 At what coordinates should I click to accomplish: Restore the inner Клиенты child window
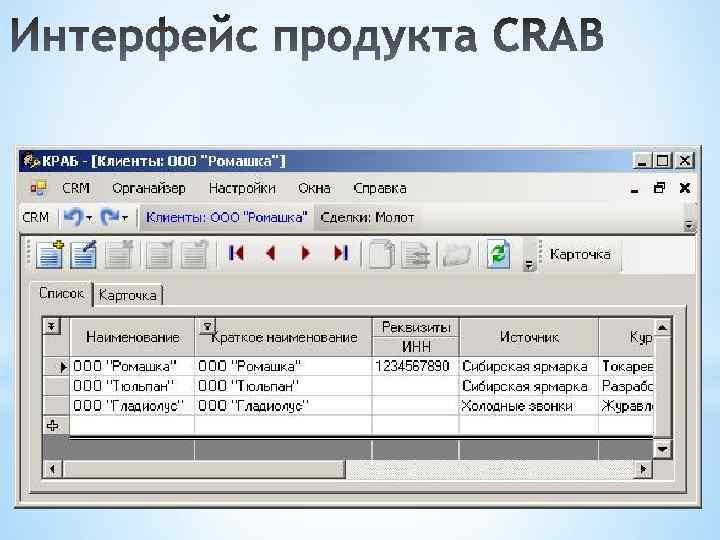(659, 188)
